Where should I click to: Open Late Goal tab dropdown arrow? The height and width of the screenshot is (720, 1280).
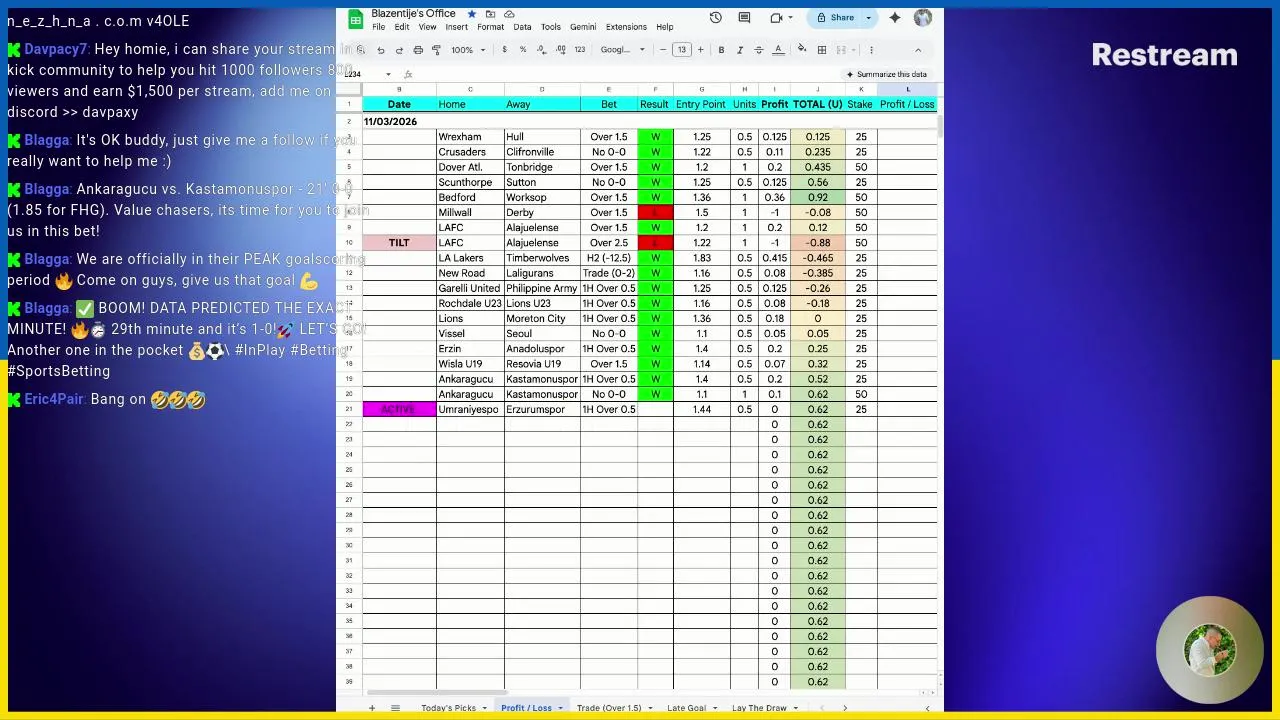714,708
